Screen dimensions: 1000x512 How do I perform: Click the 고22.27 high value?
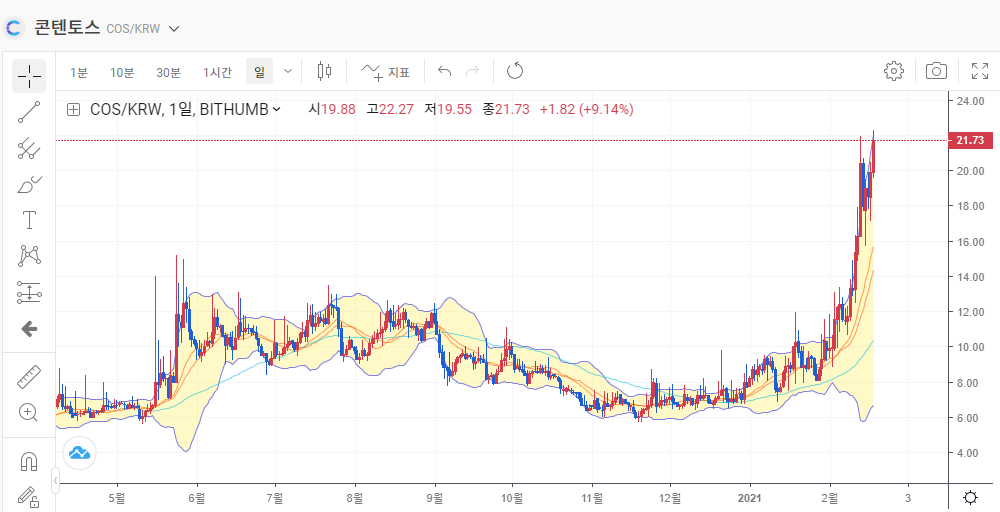tap(390, 110)
